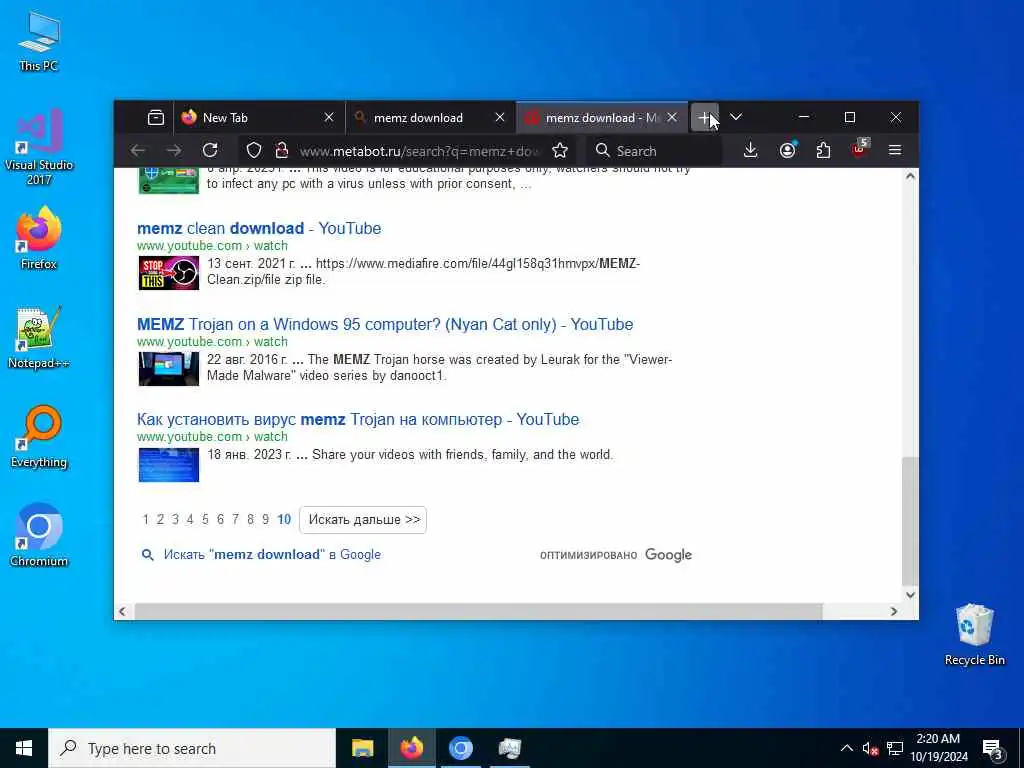Close the second memz download tab
Viewport: 1024px width, 768px height.
pos(500,118)
